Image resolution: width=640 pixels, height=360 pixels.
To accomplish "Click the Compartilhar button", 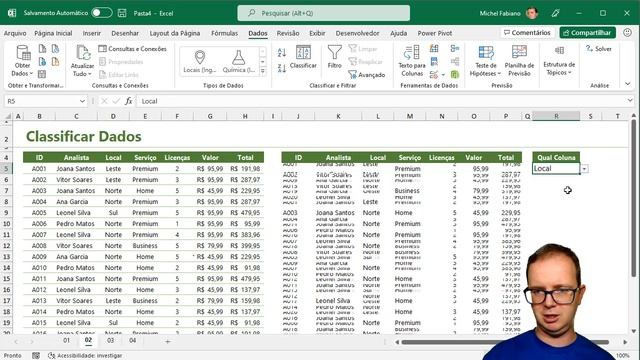I will pyautogui.click(x=587, y=33).
